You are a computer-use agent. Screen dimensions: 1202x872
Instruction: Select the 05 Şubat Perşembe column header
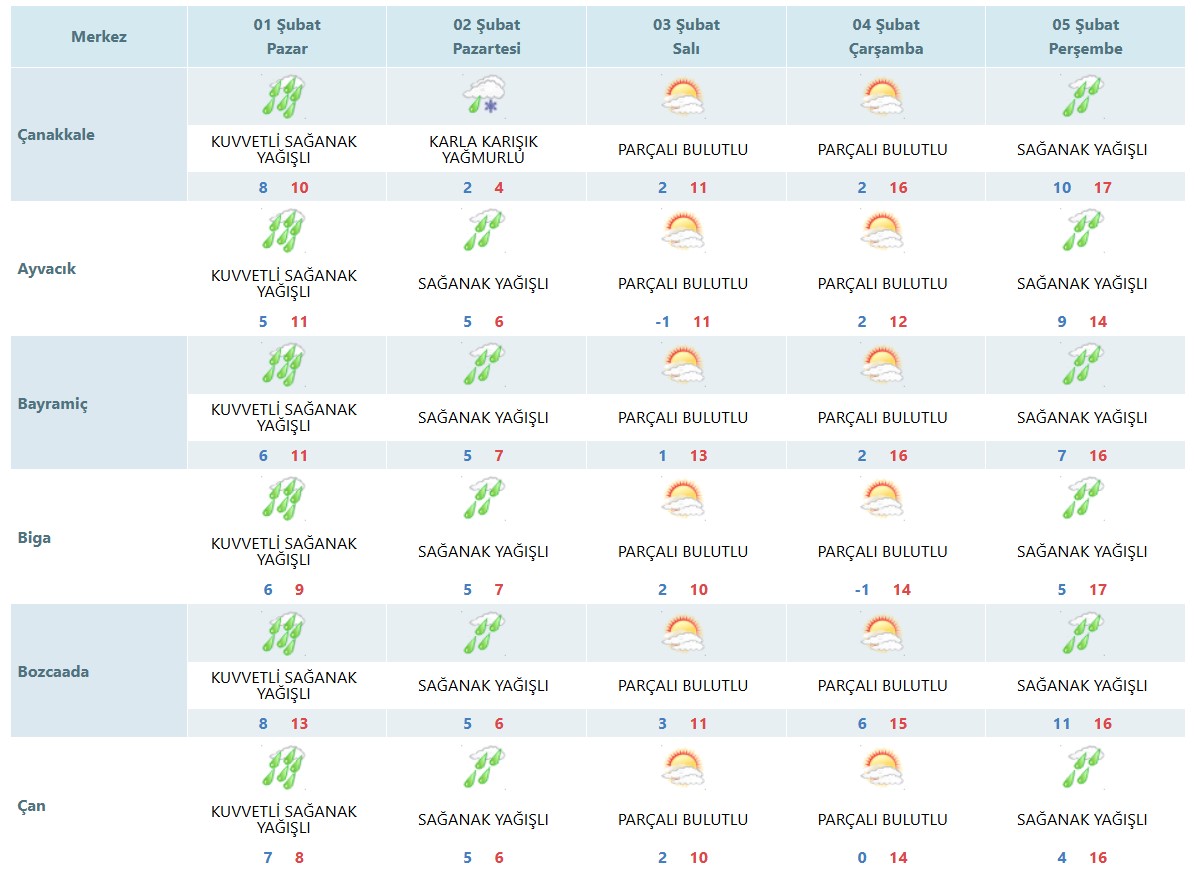point(1085,36)
